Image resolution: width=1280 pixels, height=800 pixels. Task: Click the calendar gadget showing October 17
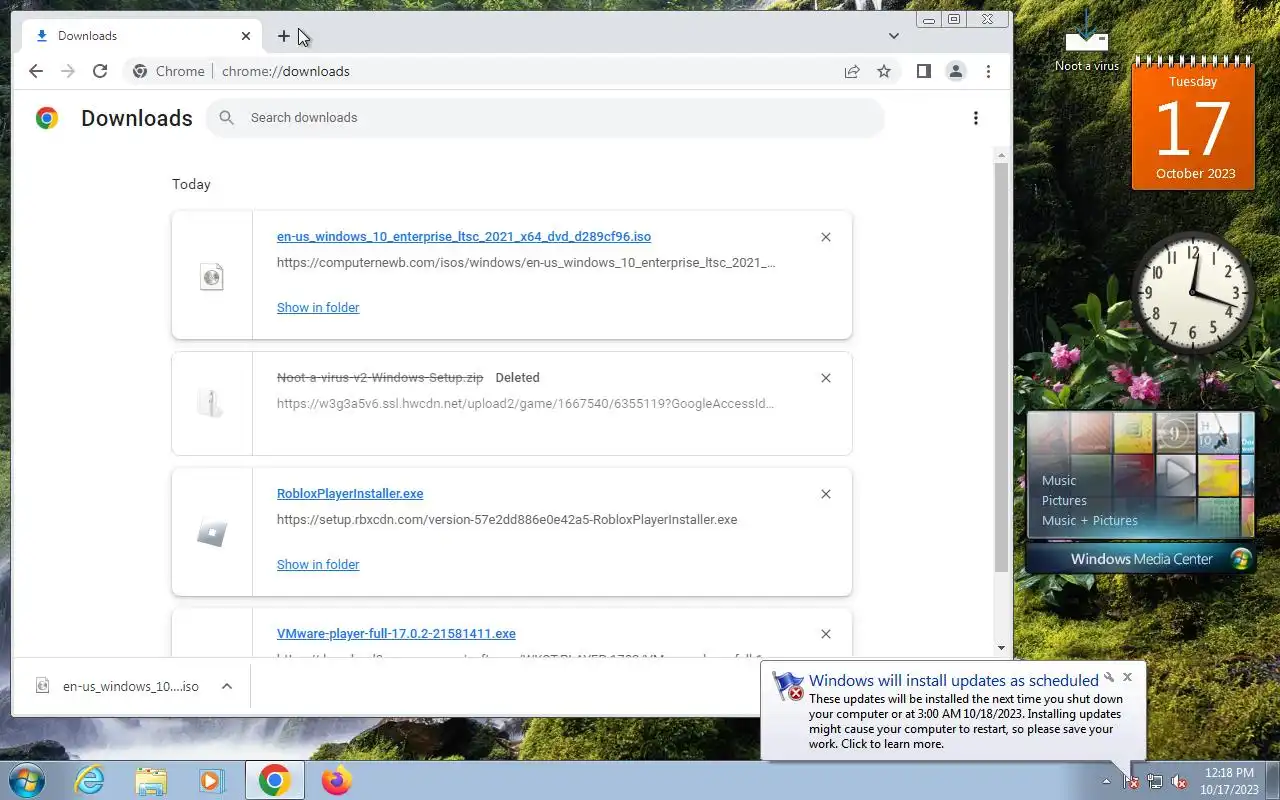1193,125
